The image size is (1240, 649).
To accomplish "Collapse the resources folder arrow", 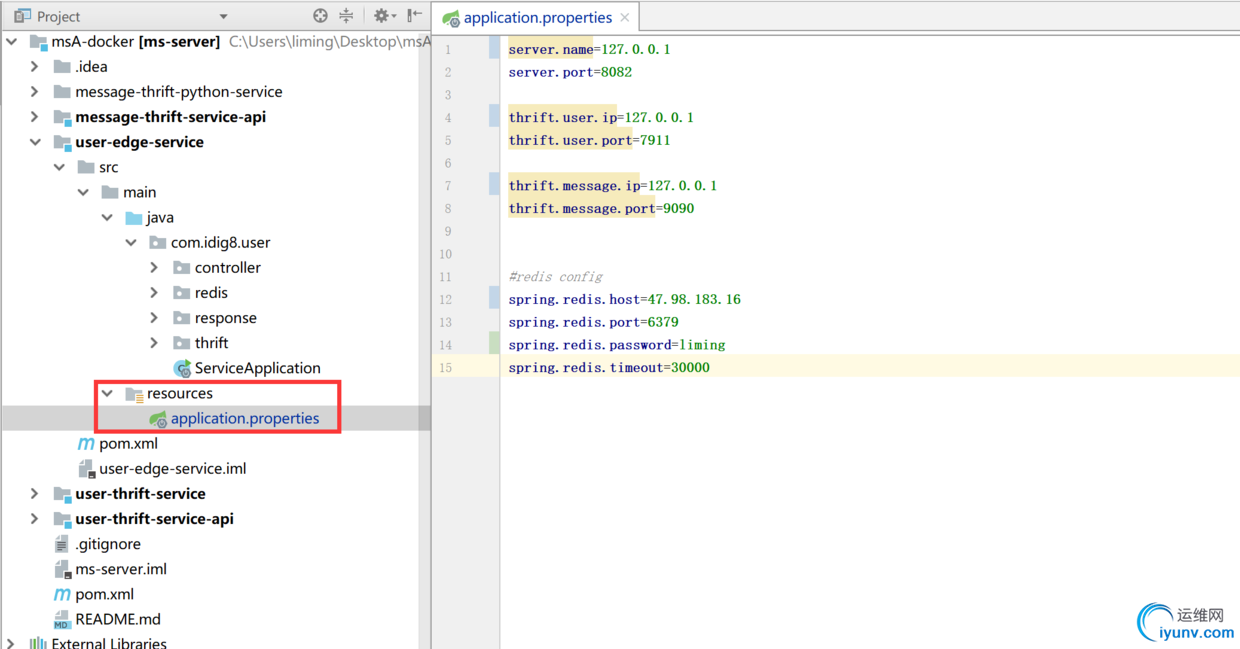I will (108, 394).
